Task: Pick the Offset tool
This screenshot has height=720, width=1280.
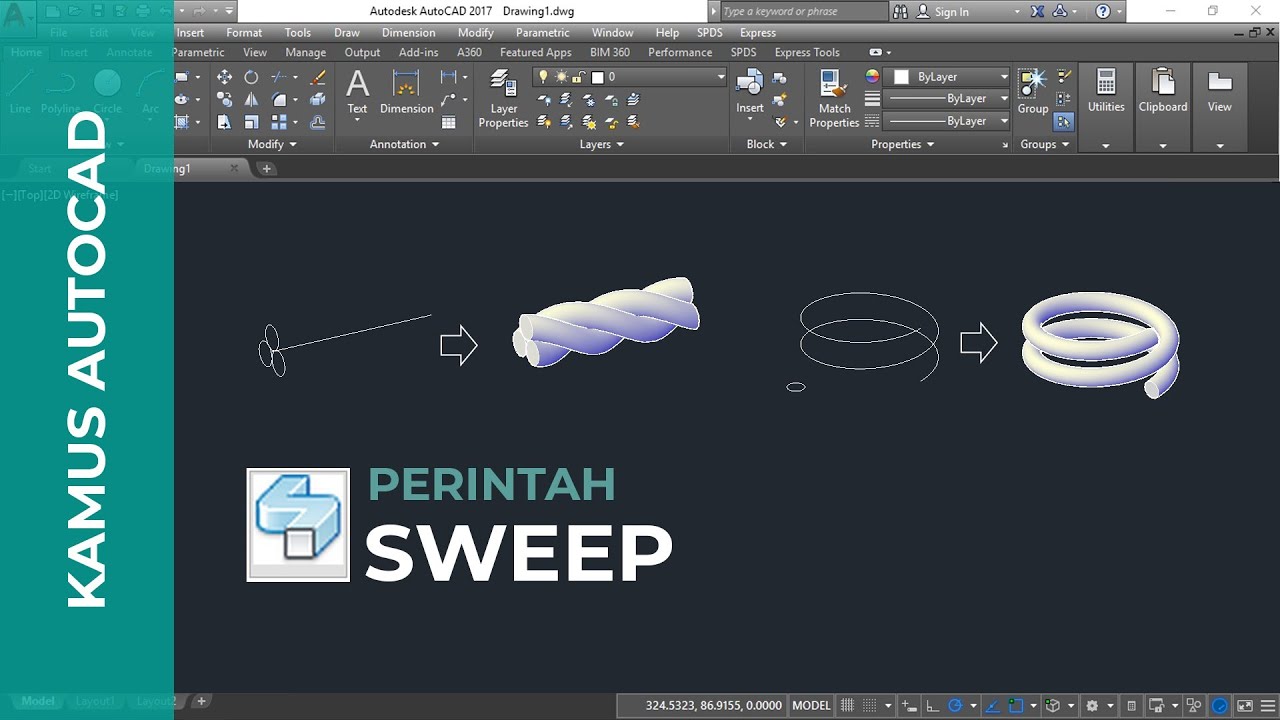Action: (318, 122)
